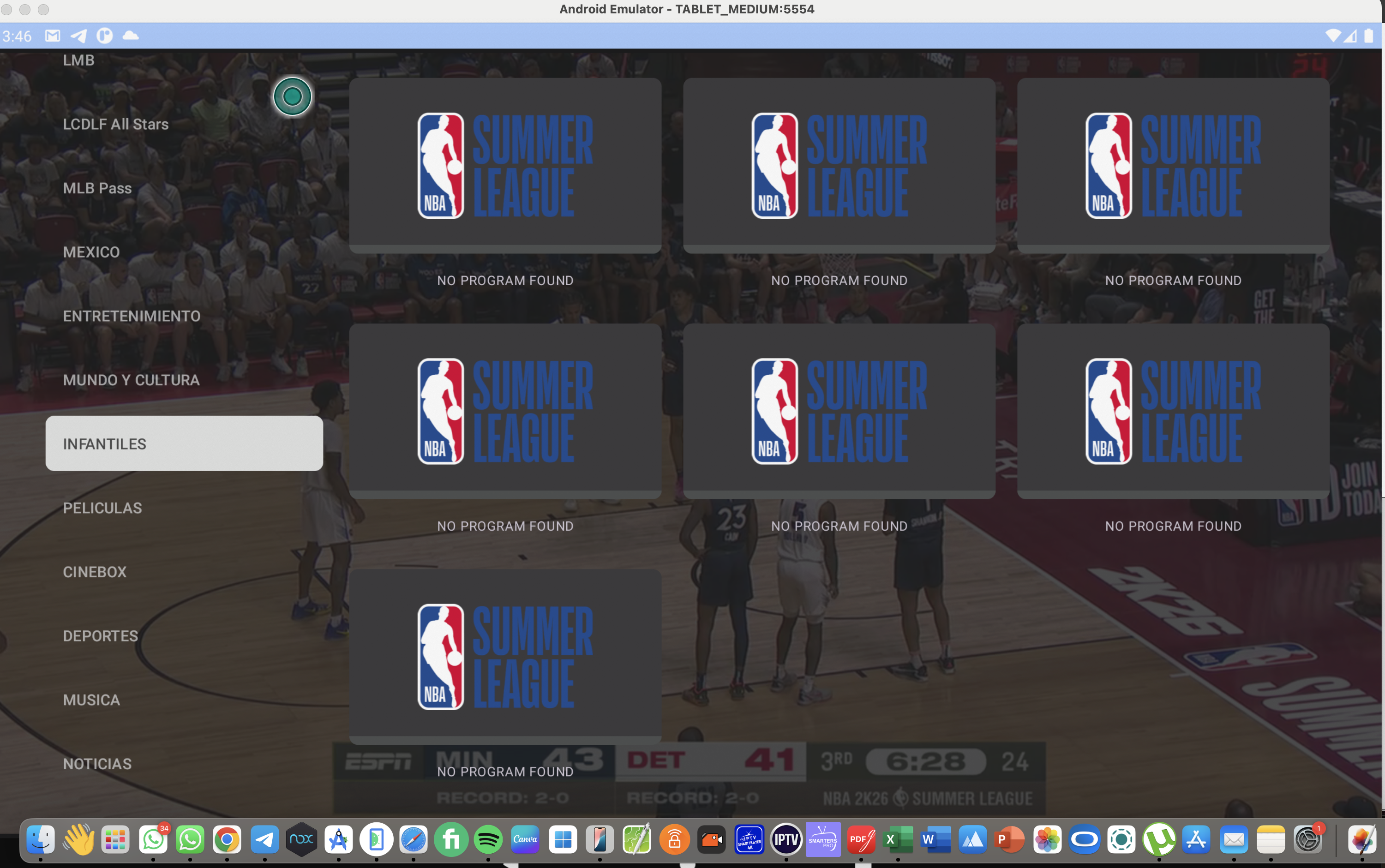Viewport: 1385px width, 868px height.
Task: Launch the uTorrent app in the dock
Action: 1159,840
